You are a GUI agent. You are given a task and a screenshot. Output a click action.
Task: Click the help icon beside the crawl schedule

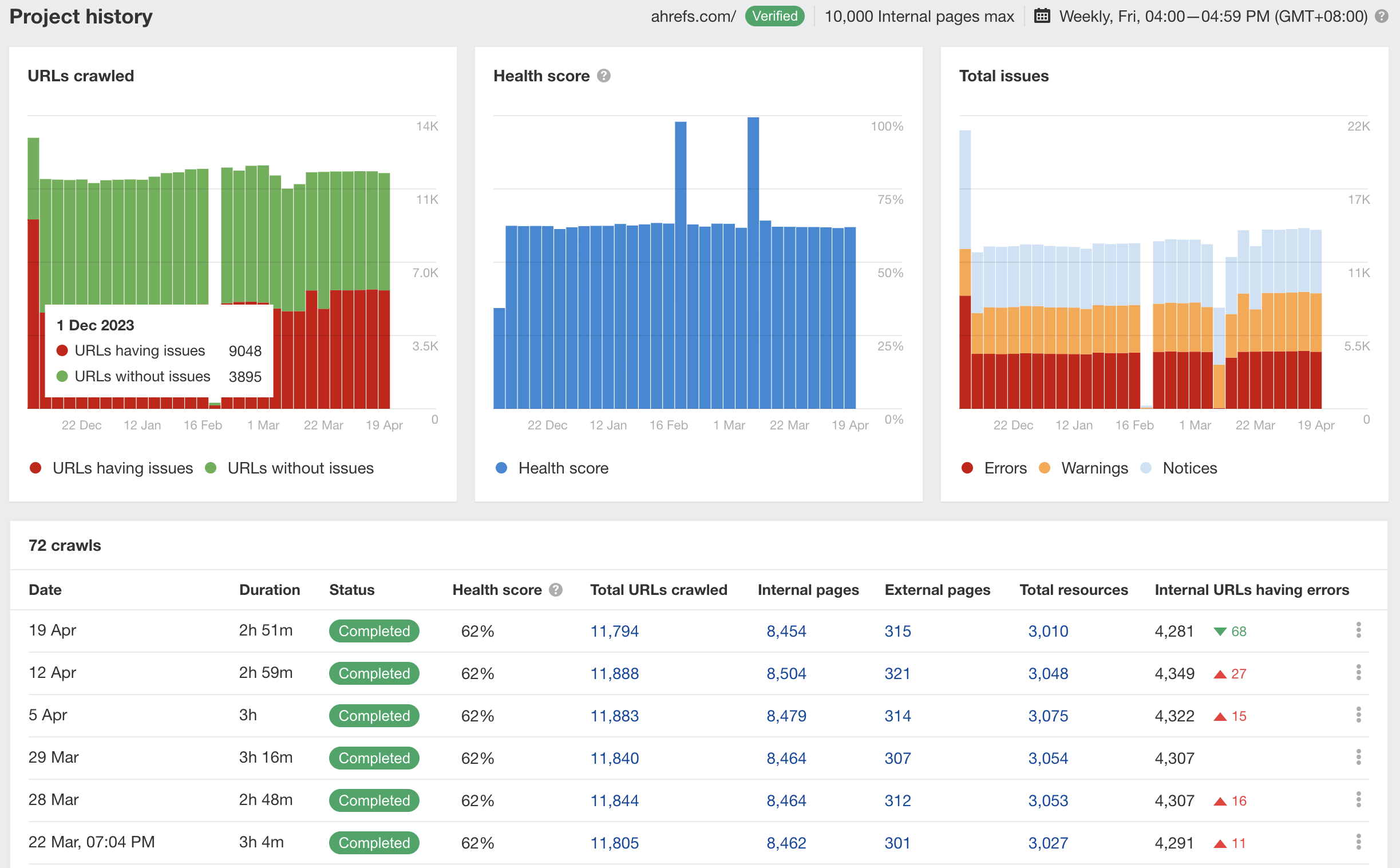(x=1383, y=16)
